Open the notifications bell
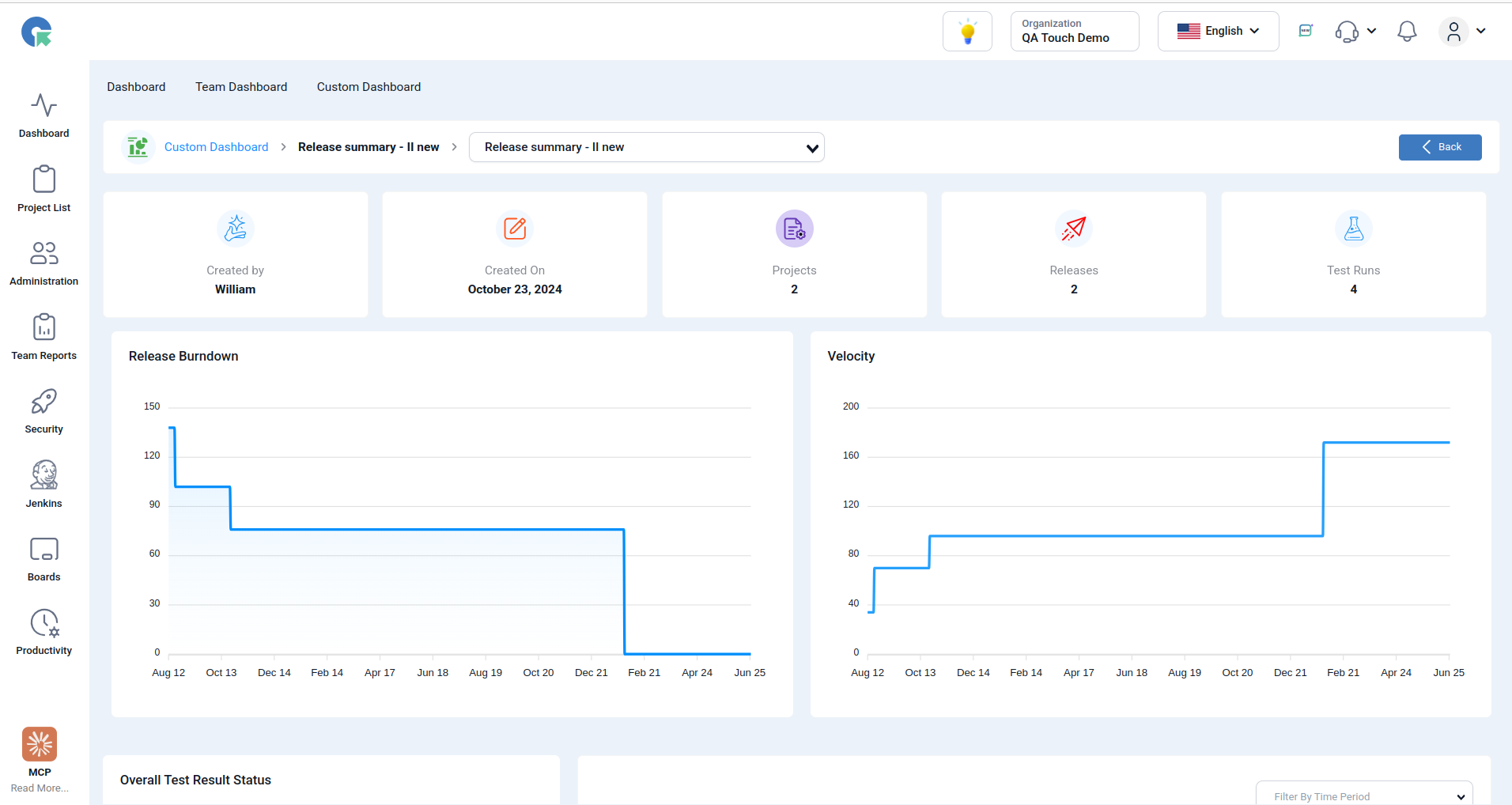The height and width of the screenshot is (805, 1512). point(1407,32)
